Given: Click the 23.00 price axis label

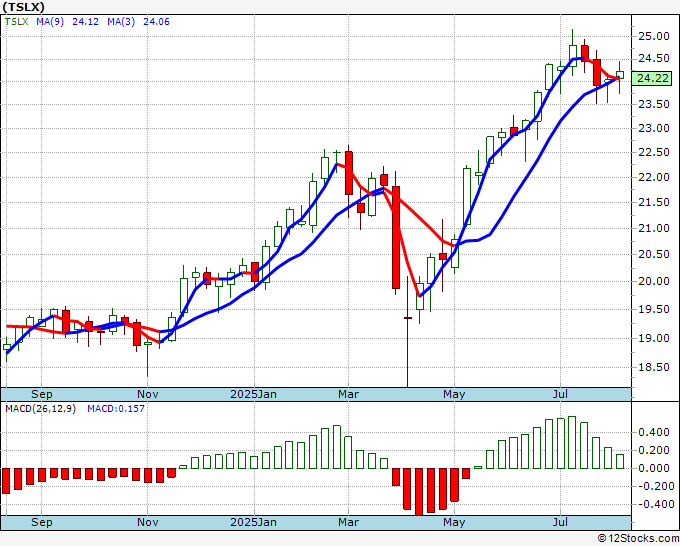Looking at the screenshot, I should pyautogui.click(x=654, y=128).
